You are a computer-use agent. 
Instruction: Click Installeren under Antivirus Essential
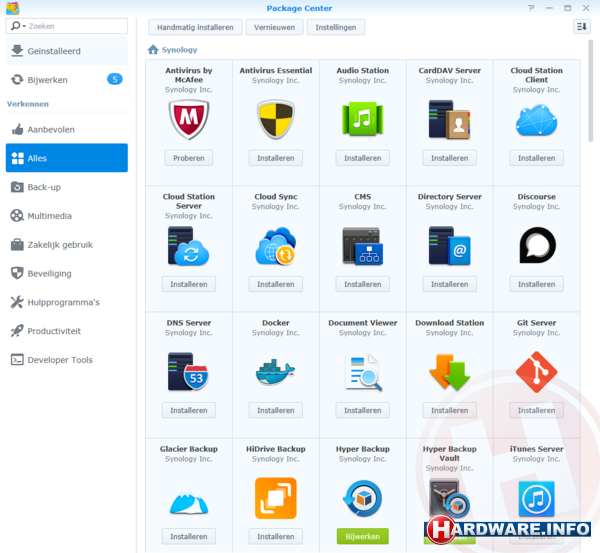point(276,158)
